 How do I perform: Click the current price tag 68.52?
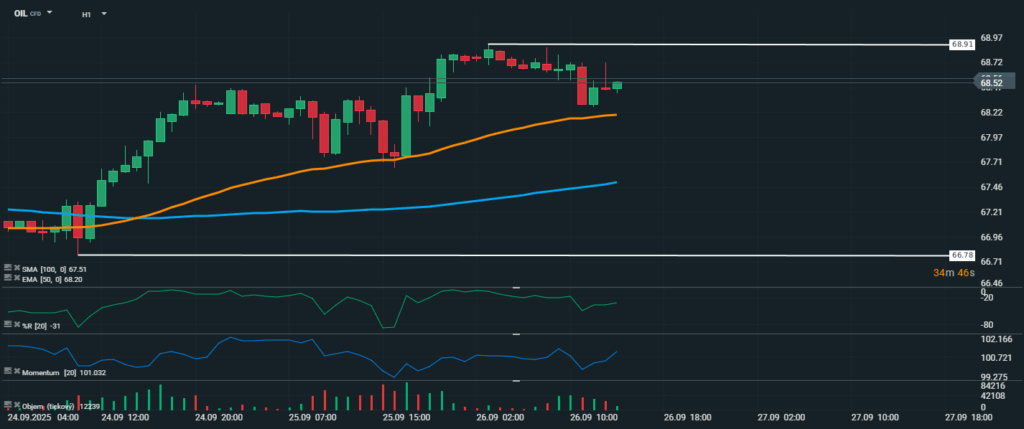click(991, 84)
